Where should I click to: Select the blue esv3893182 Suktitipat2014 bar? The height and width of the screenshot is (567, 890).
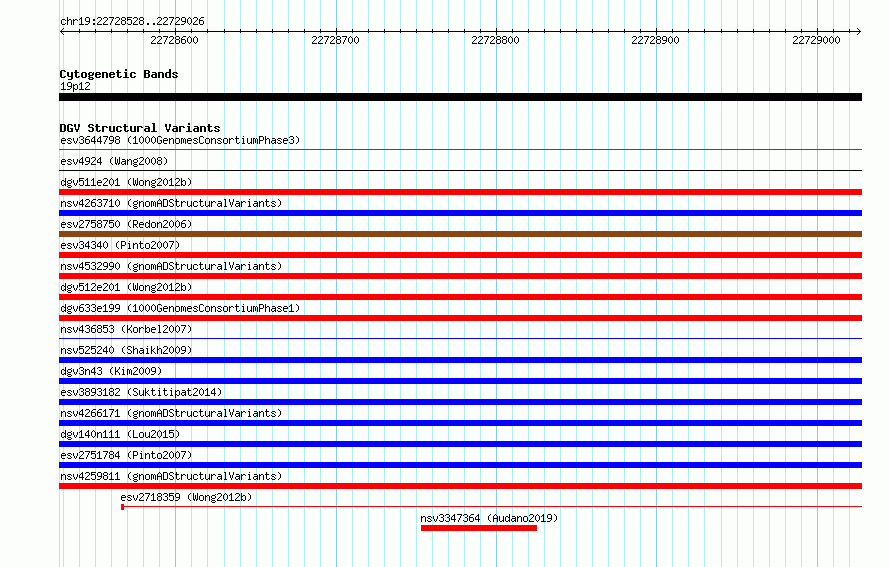460,402
